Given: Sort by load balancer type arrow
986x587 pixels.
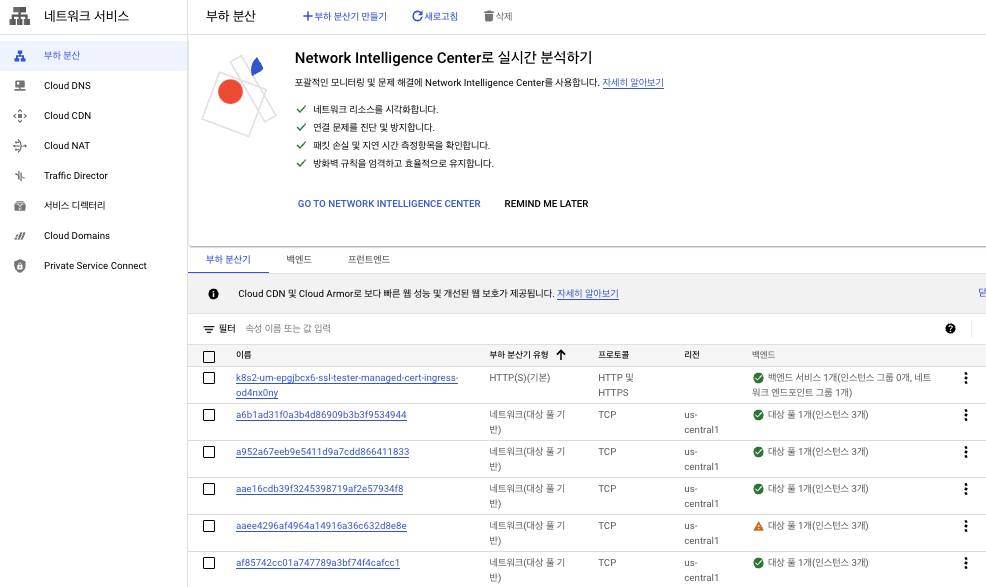Looking at the screenshot, I should [561, 355].
